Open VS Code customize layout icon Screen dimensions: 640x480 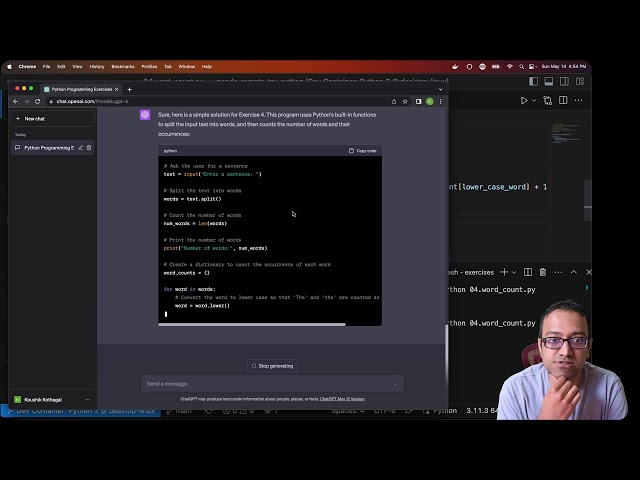click(580, 81)
